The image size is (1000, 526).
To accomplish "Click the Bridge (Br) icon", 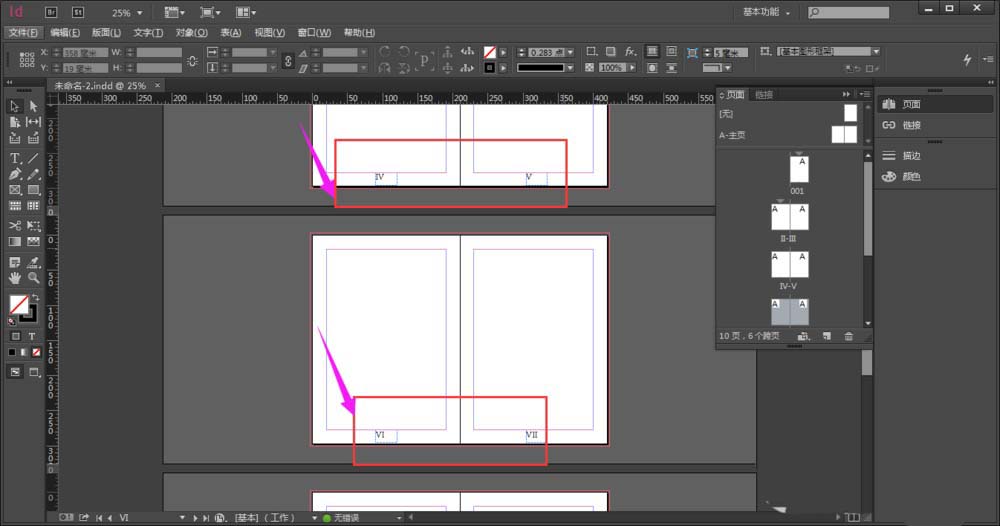I will (51, 12).
